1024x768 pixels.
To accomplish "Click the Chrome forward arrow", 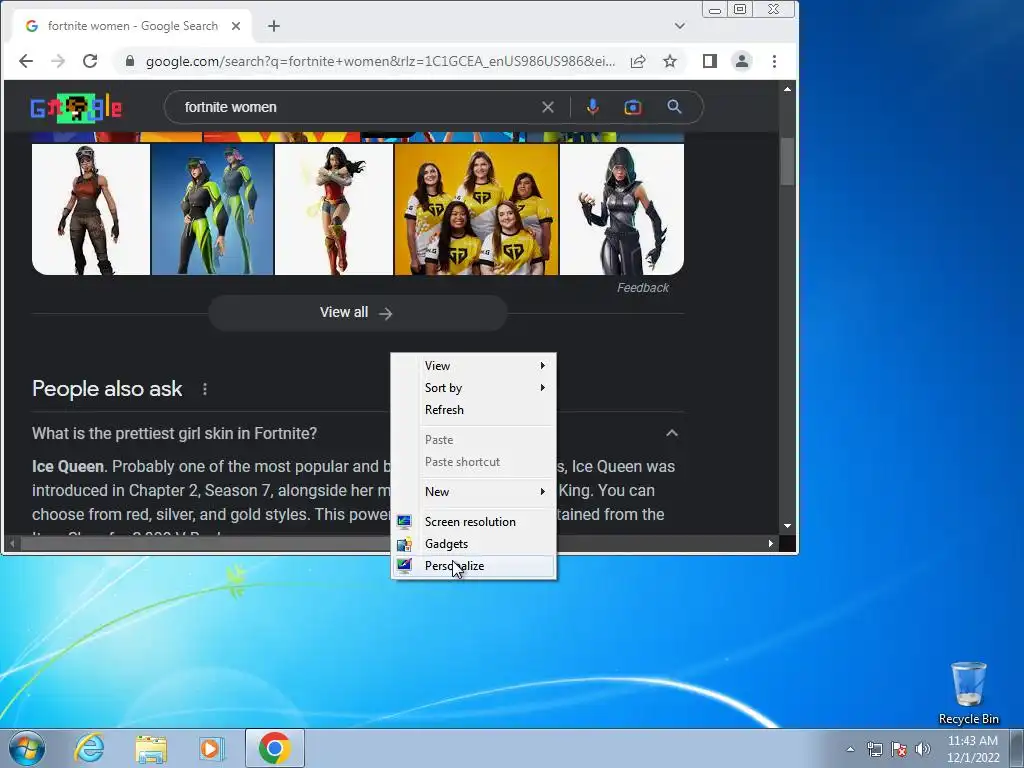I will tap(58, 61).
